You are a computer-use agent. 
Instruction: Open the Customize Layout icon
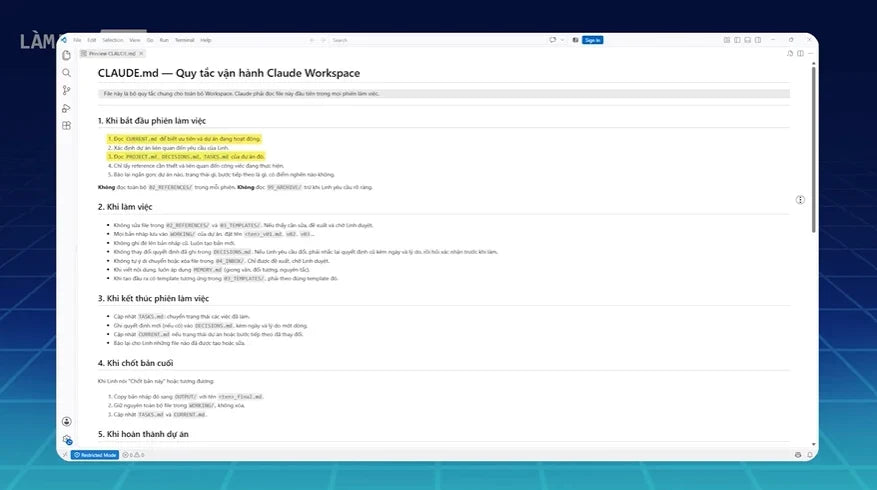click(727, 40)
